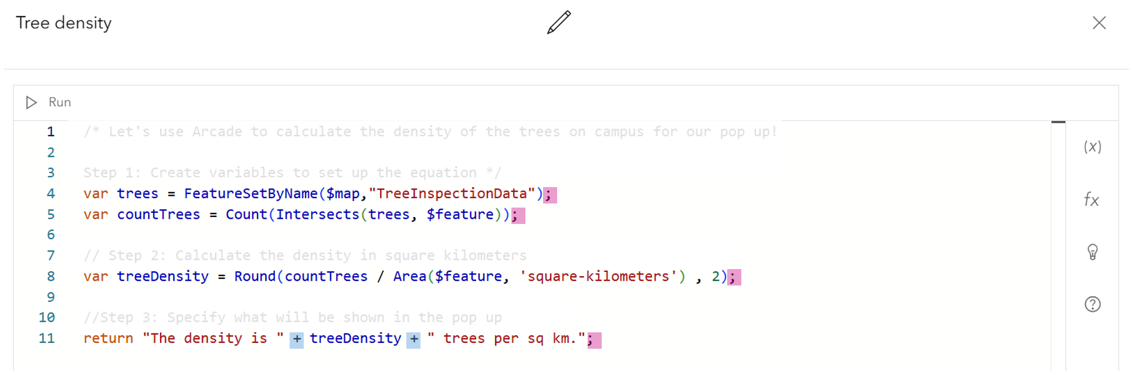This screenshot has height=375, width=1132.
Task: Click the editor scrollbar thumb
Action: click(1058, 123)
